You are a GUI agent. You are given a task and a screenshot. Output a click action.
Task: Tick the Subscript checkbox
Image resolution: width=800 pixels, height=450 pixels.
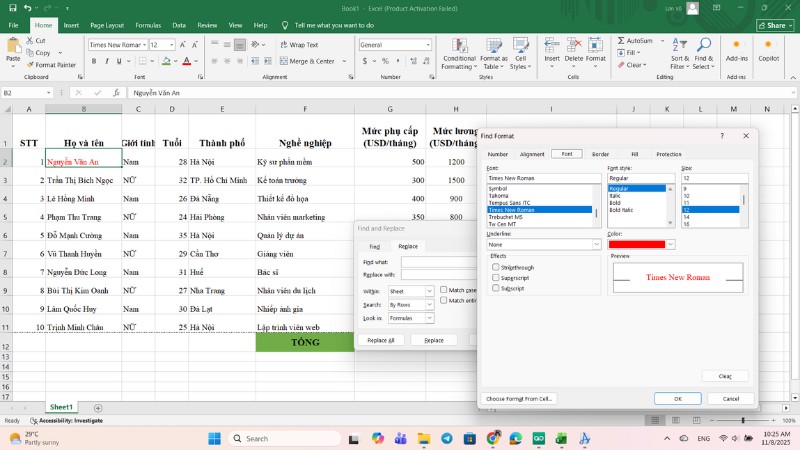(x=496, y=288)
